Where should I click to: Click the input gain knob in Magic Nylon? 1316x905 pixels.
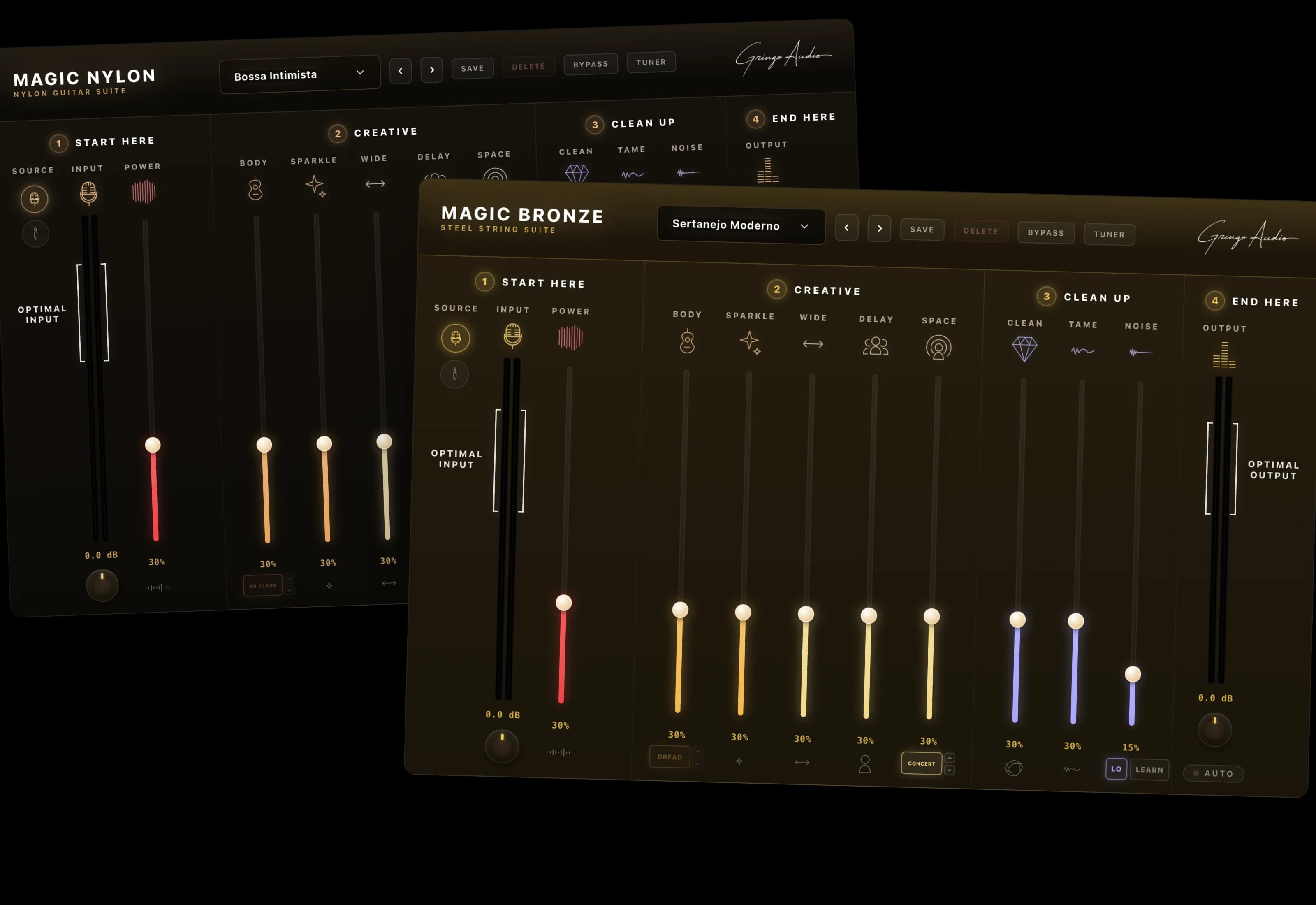102,585
